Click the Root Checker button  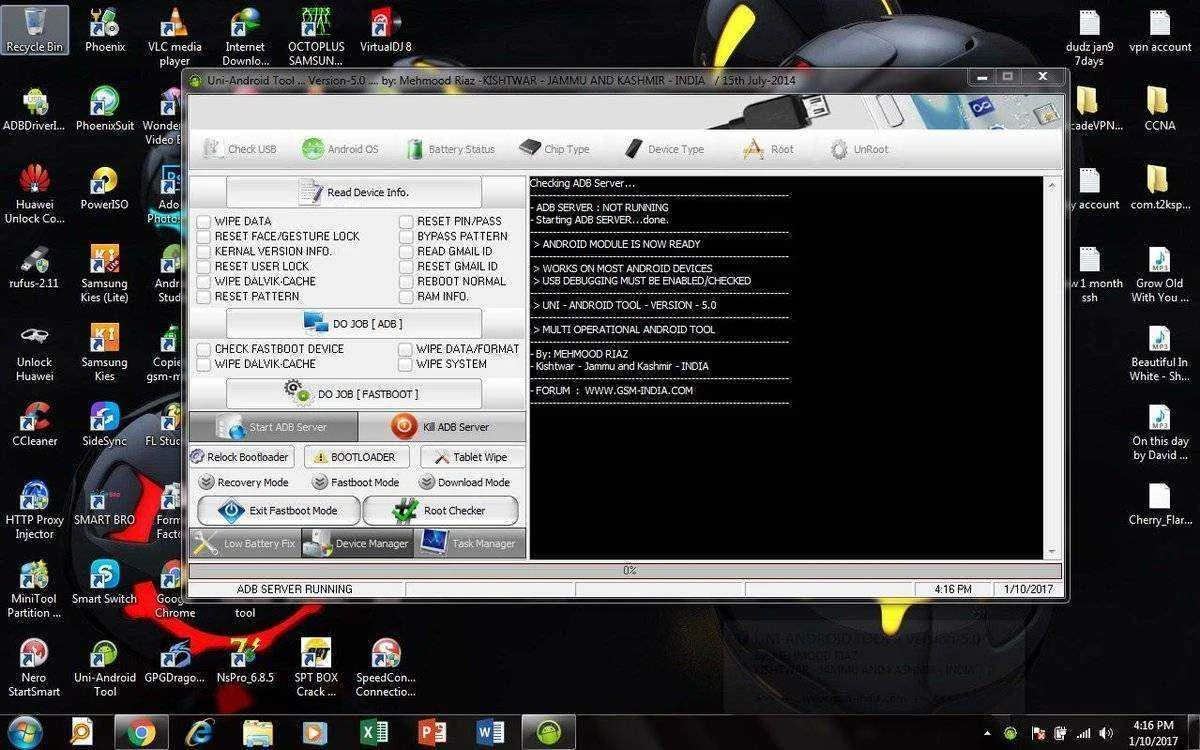[441, 510]
